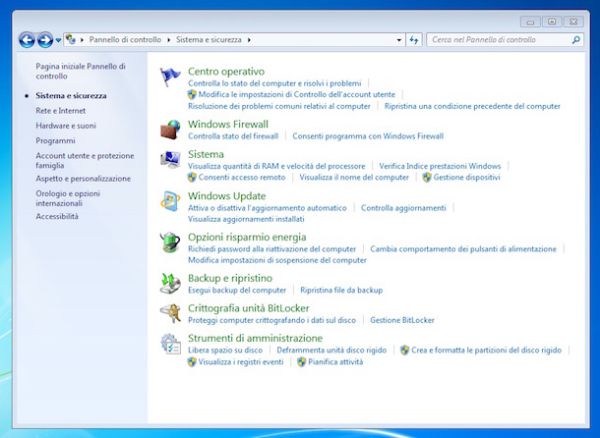
Task: Click the Backup e ripristino icon
Action: click(171, 283)
